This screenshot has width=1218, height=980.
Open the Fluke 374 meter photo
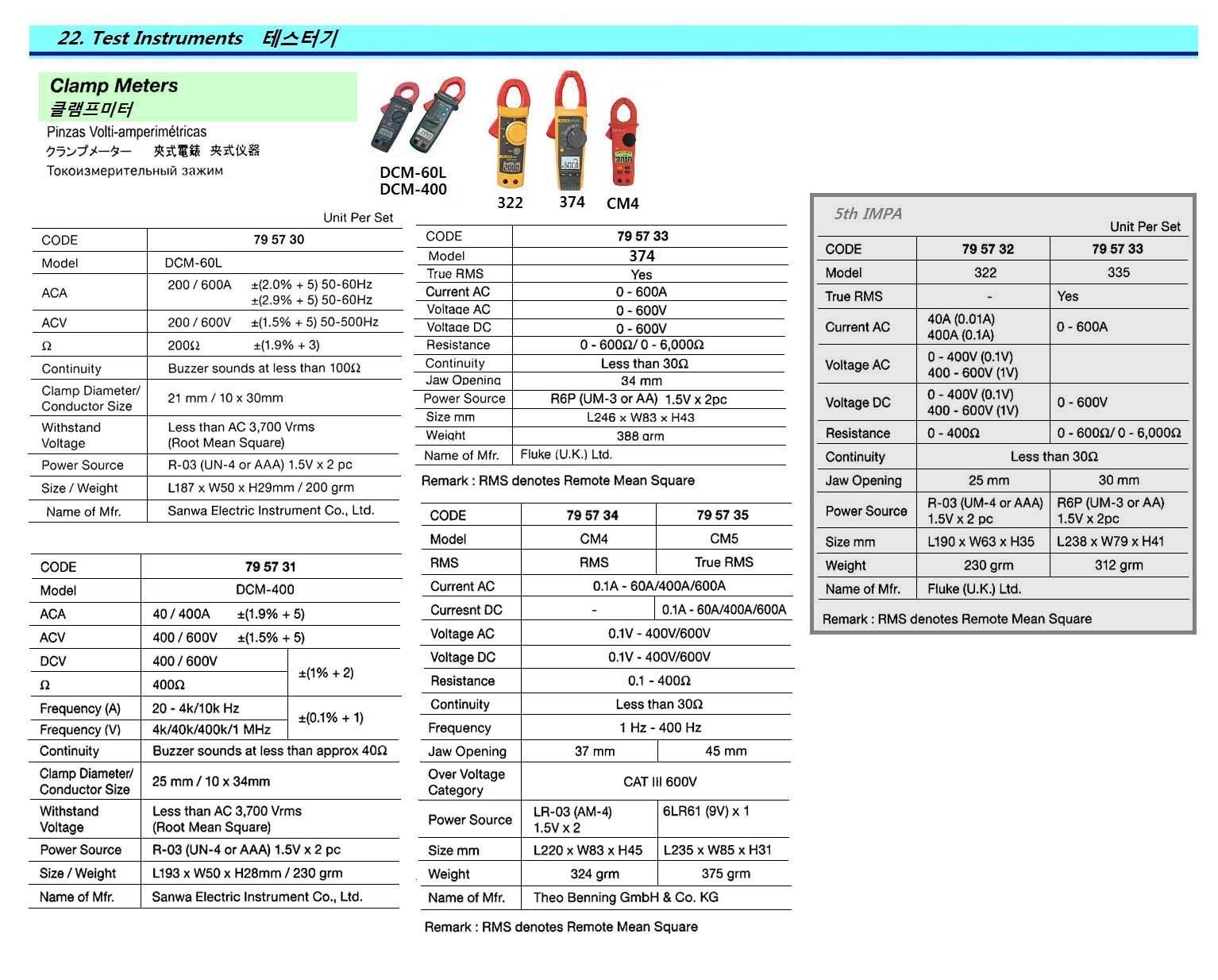(569, 131)
